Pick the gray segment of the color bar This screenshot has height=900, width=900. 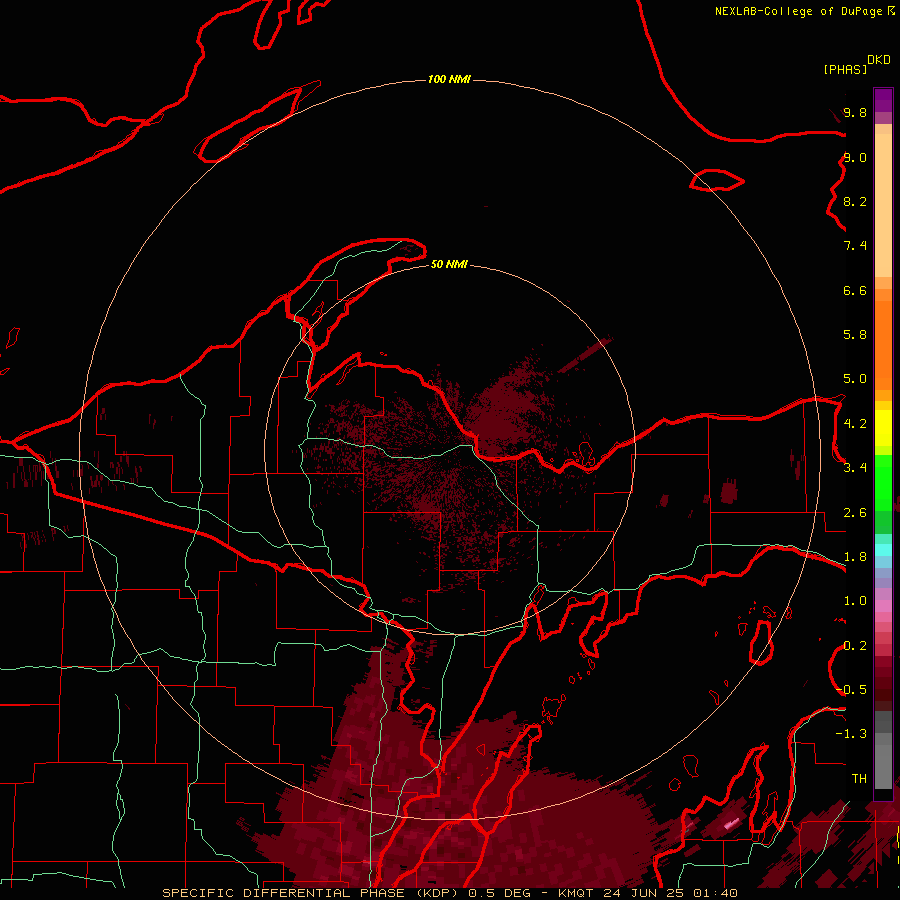coord(883,761)
